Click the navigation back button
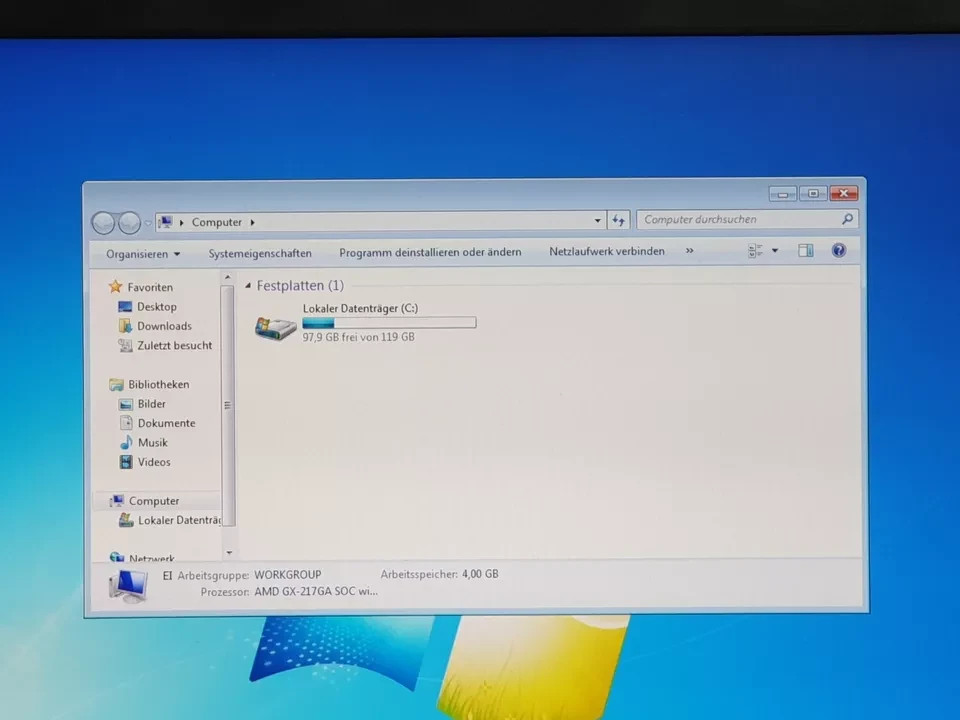960x720 pixels. click(x=103, y=222)
